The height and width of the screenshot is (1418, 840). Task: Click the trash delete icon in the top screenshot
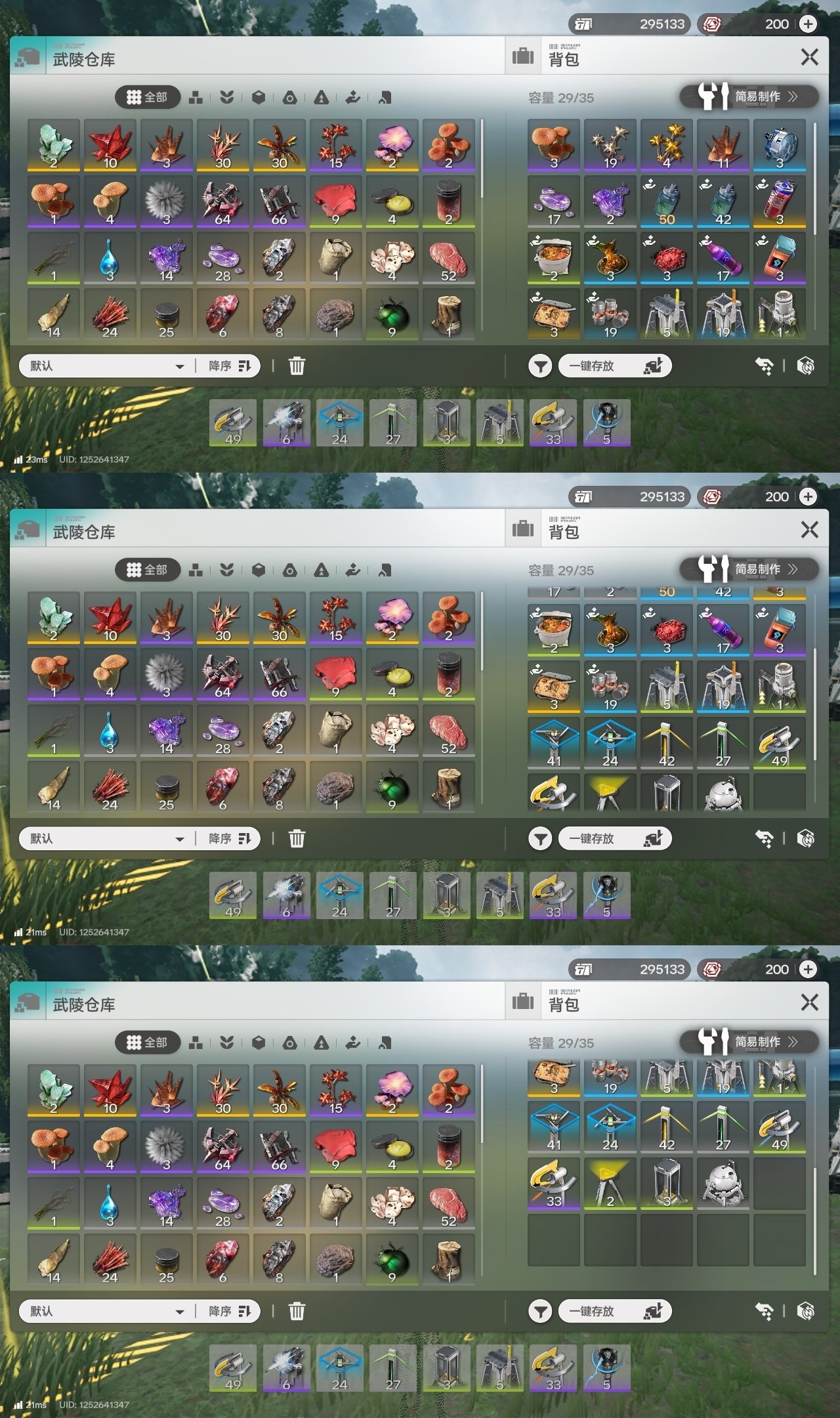pyautogui.click(x=297, y=366)
